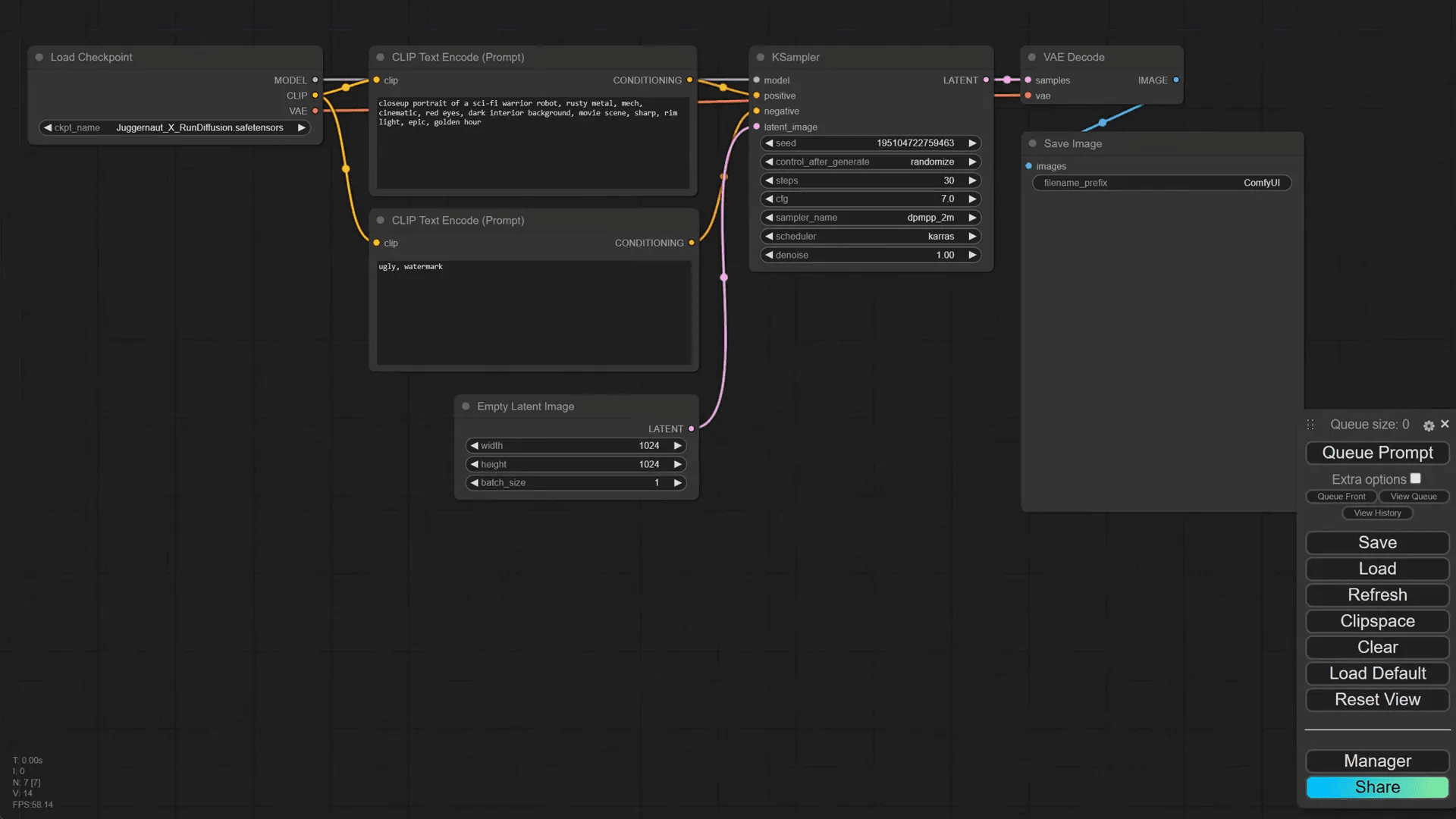Collapse the VAE Decode node title dot
1456x819 pixels.
[1031, 57]
